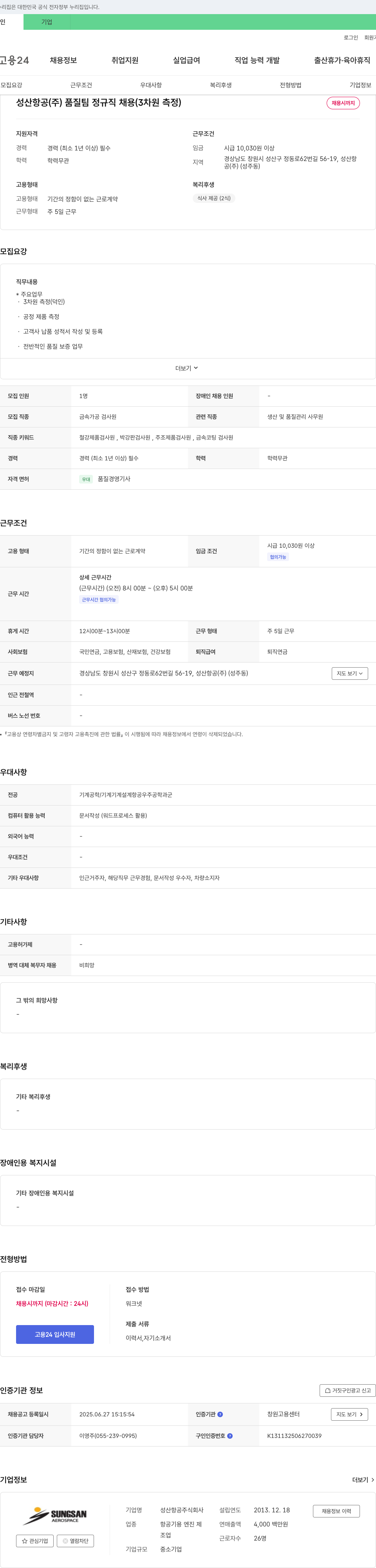
Task: Click deadline text 채용시까지 (마감시간 : 24시)
Action: 52,1303
